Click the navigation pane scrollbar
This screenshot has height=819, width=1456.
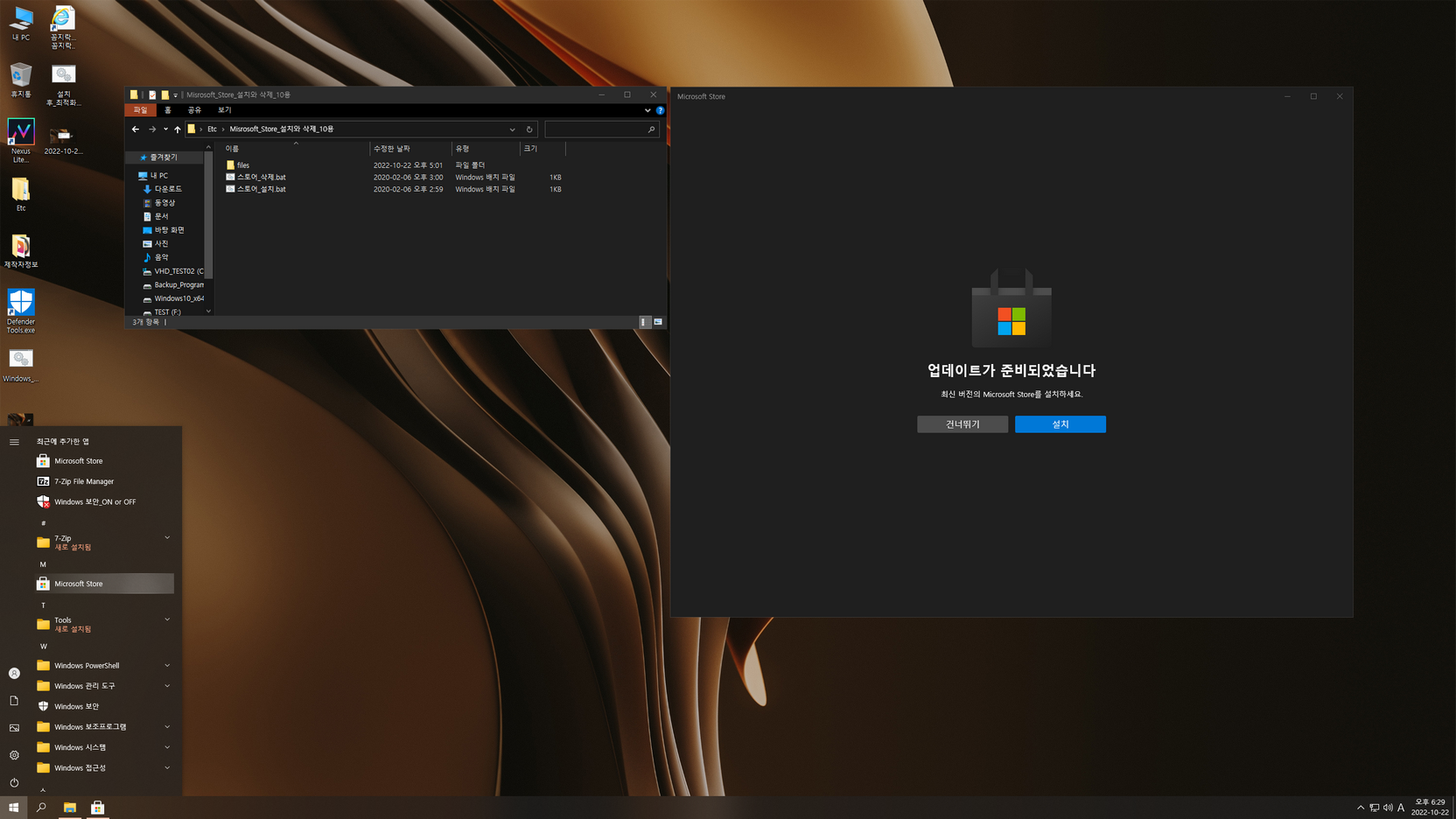pyautogui.click(x=208, y=214)
